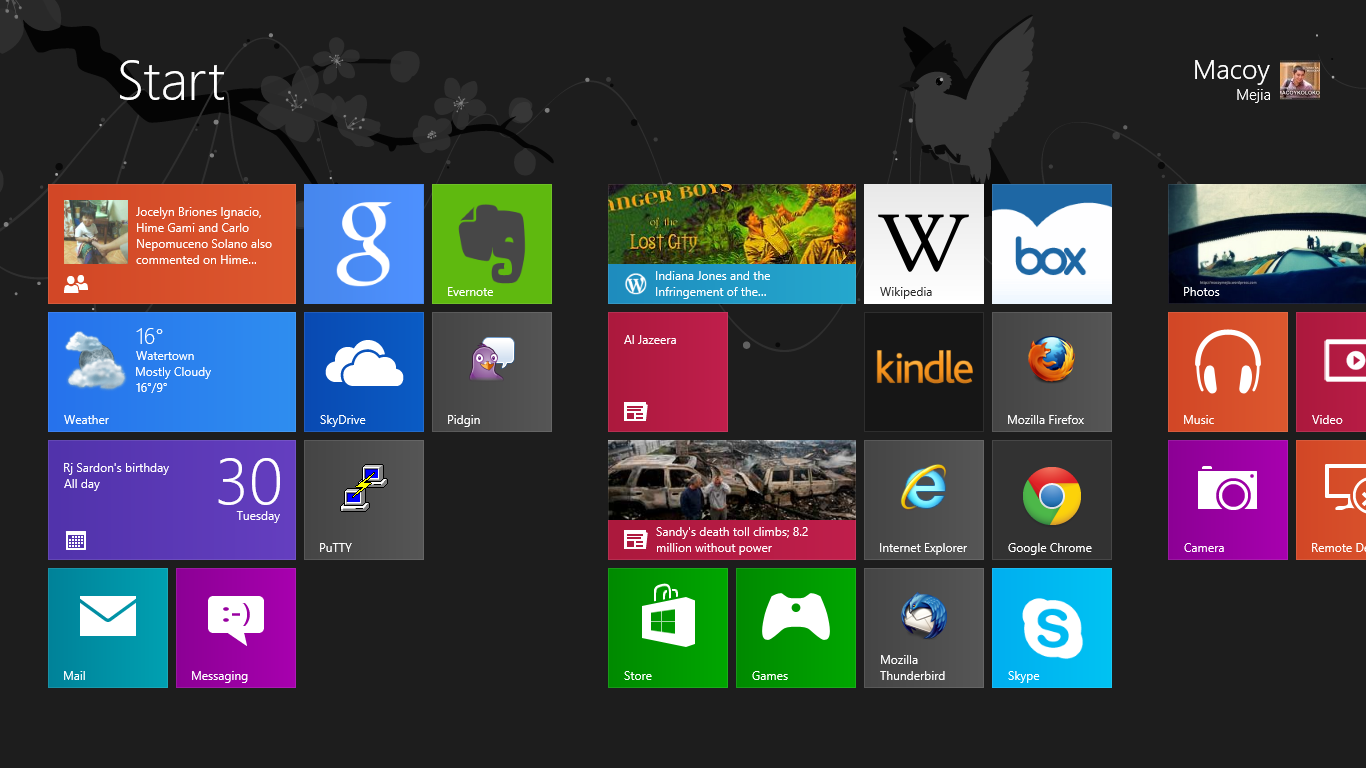
Task: Open SkyDrive
Action: click(x=363, y=372)
